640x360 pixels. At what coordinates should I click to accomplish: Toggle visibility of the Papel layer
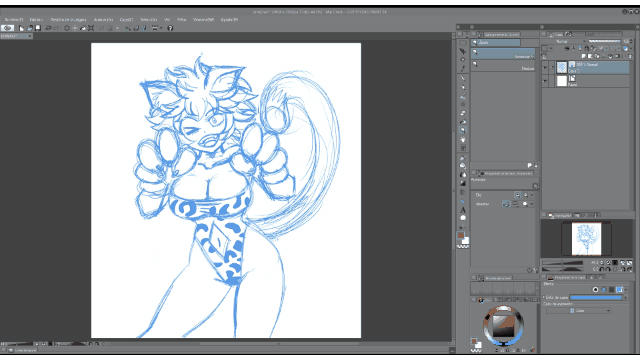pos(545,81)
